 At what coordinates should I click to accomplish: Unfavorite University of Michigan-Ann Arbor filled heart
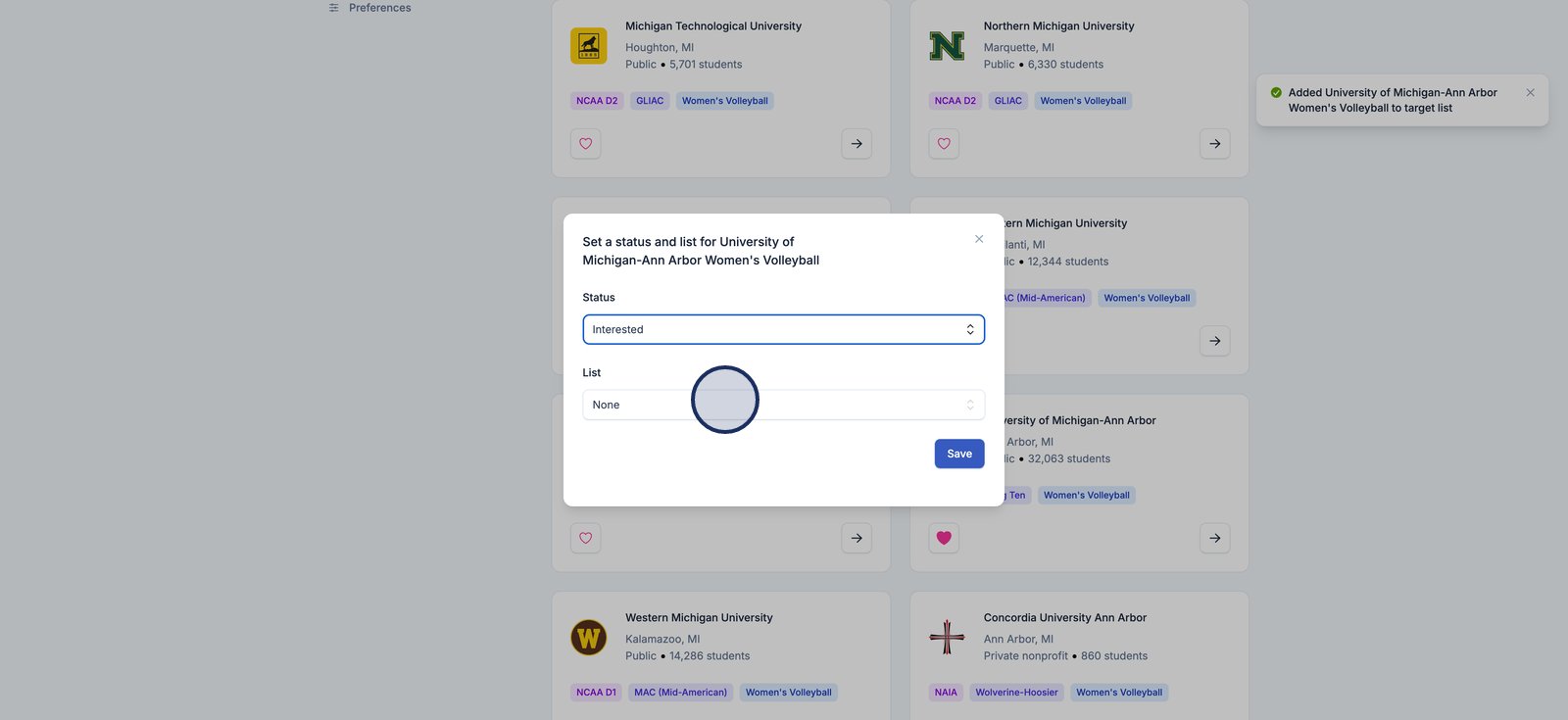click(944, 538)
